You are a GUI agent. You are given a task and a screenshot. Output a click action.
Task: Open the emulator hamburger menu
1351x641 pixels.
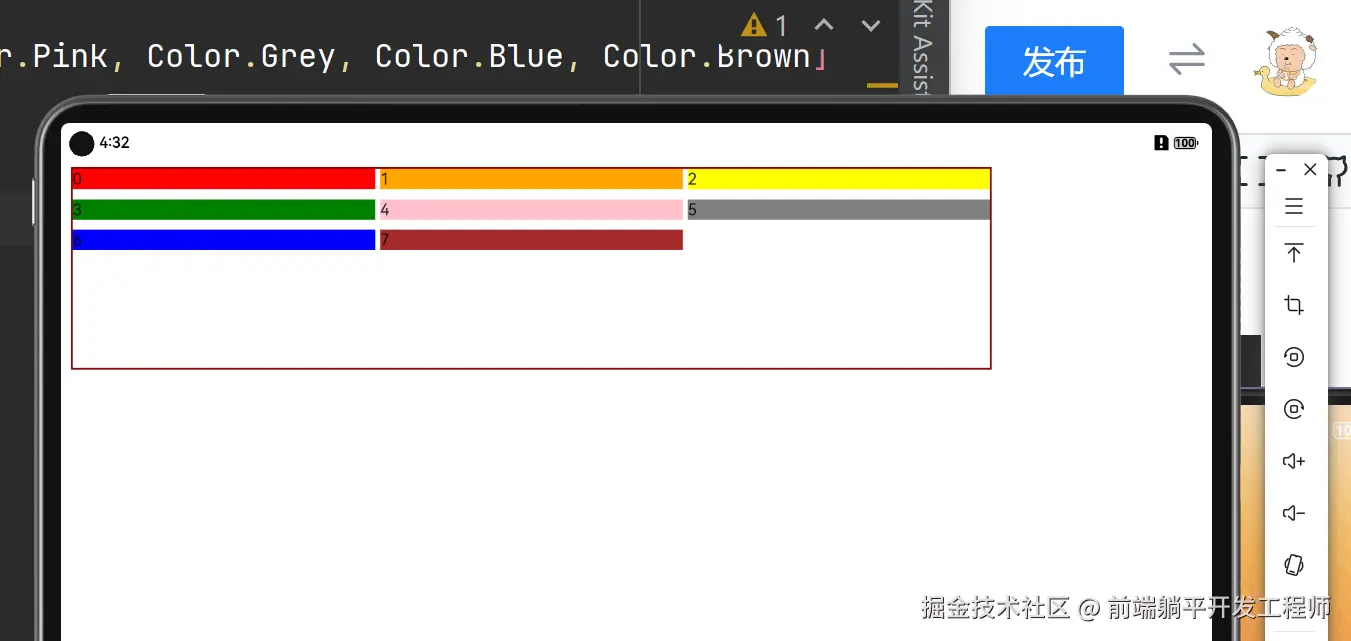1294,207
